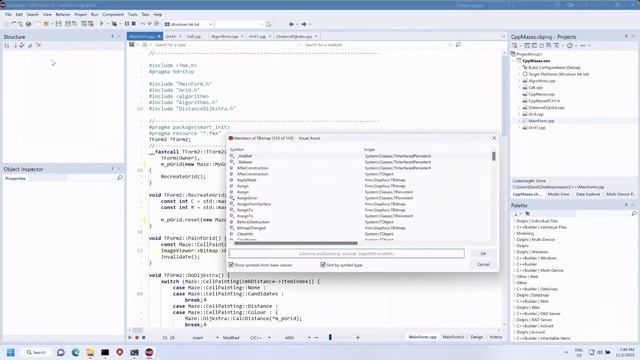Viewport: 640px width, 360px height.
Task: Click the search icon in Object Inspector
Action: pos(120,178)
